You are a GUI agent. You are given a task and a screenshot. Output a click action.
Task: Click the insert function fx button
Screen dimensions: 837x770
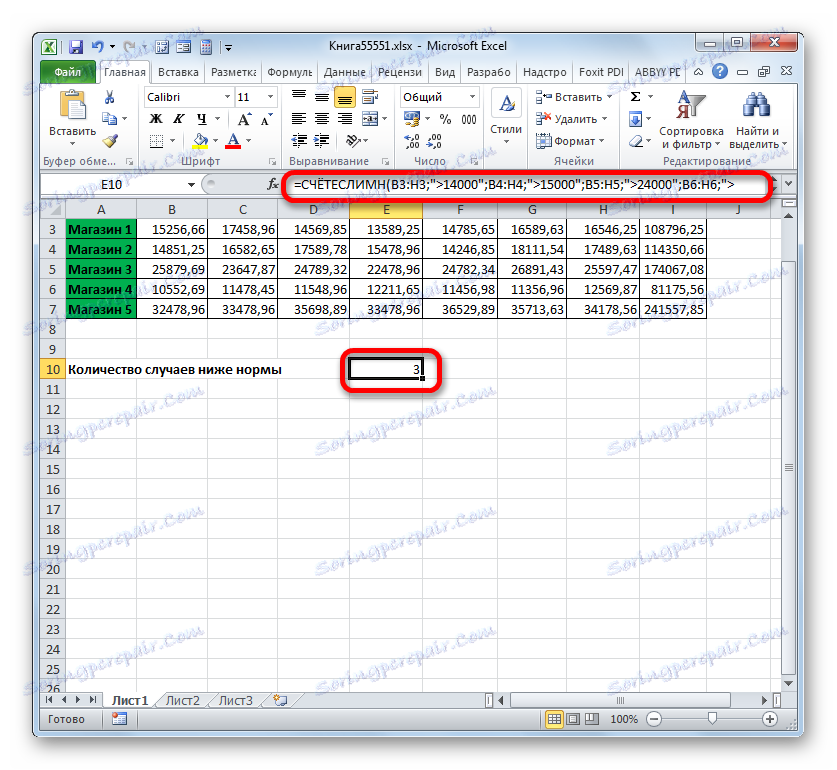click(273, 184)
